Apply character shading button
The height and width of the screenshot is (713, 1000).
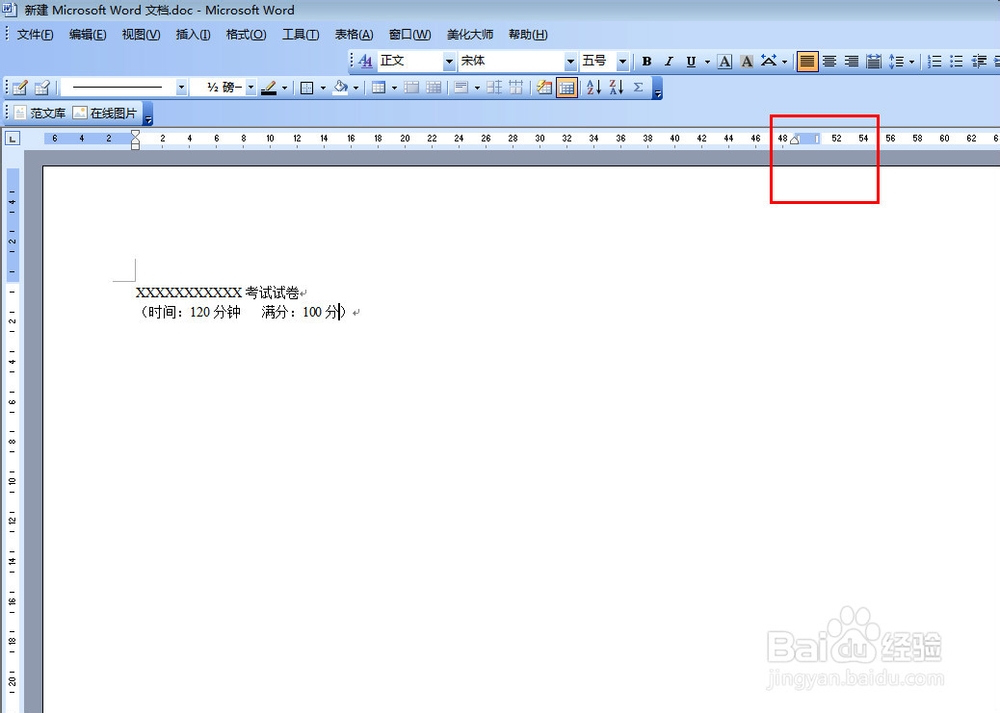point(746,61)
